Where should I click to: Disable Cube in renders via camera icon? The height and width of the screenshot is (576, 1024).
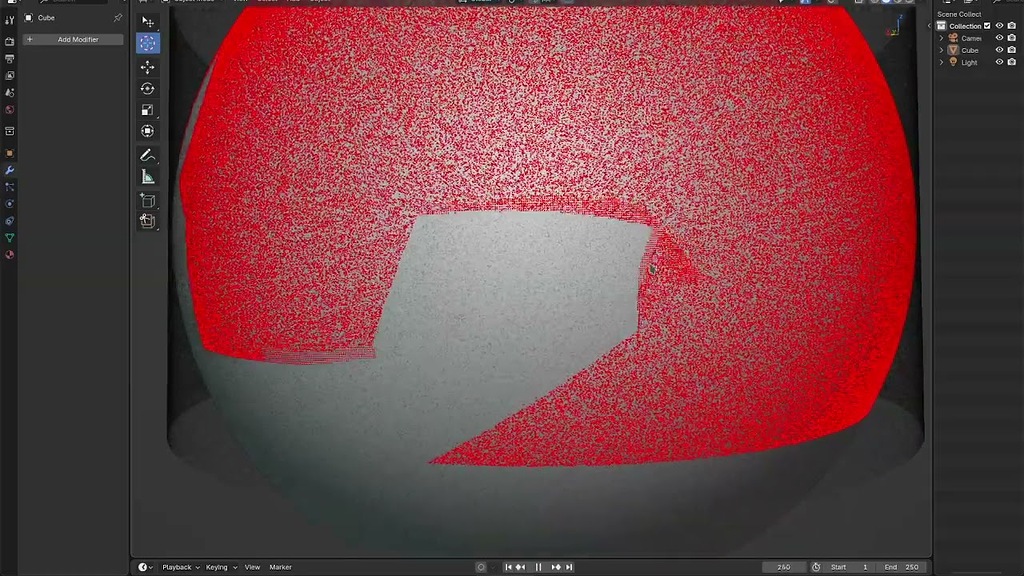1012,50
